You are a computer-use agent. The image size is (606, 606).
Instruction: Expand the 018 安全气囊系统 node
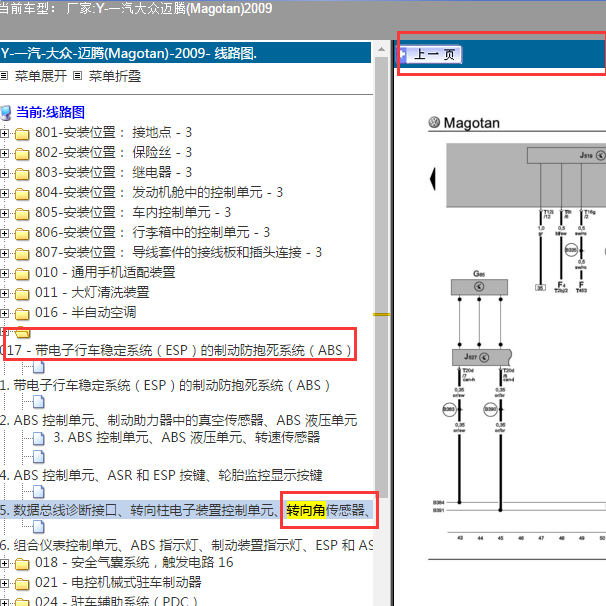pos(4,563)
